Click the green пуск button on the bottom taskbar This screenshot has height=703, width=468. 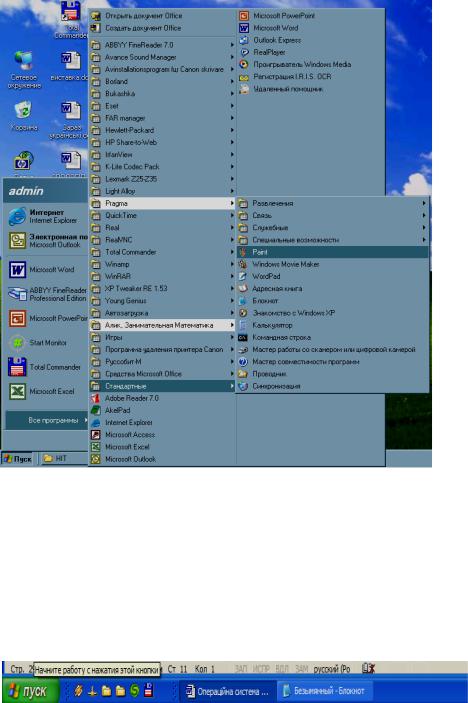tap(30, 691)
